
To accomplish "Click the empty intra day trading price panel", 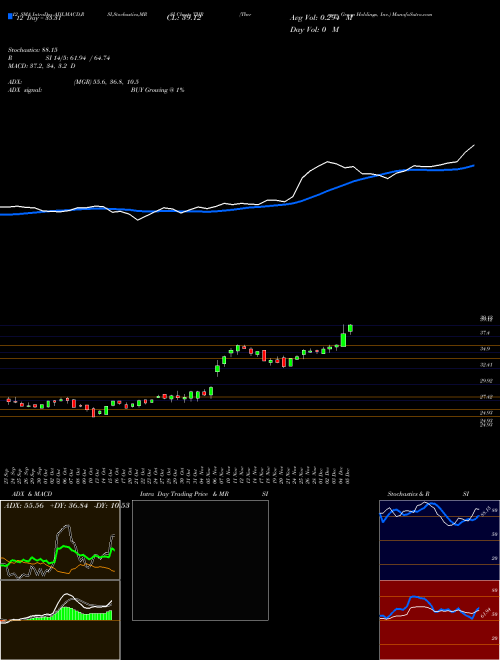I will (200, 560).
